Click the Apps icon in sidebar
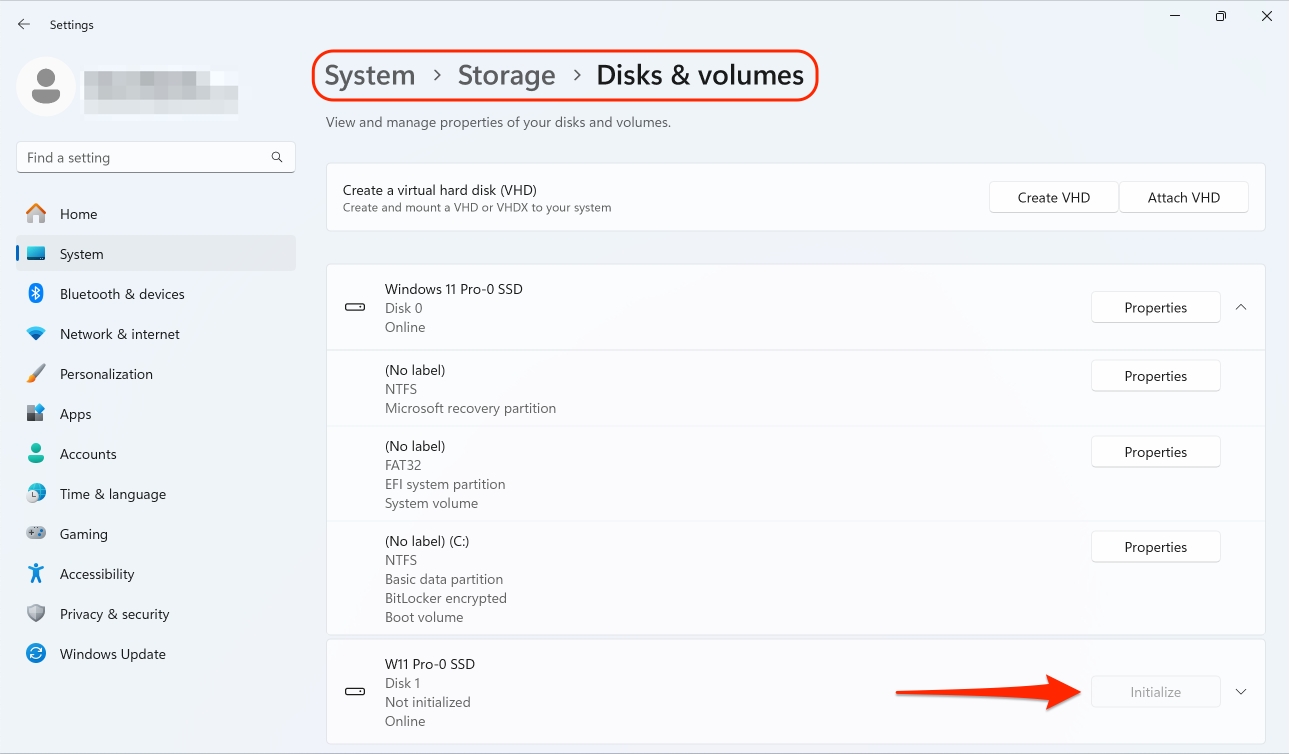The width and height of the screenshot is (1289, 754). pos(36,414)
